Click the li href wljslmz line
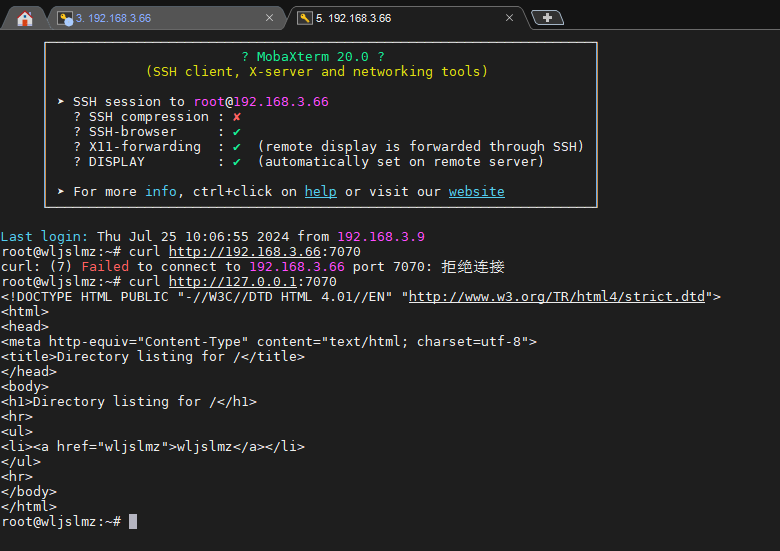The width and height of the screenshot is (780, 551). pos(153,446)
